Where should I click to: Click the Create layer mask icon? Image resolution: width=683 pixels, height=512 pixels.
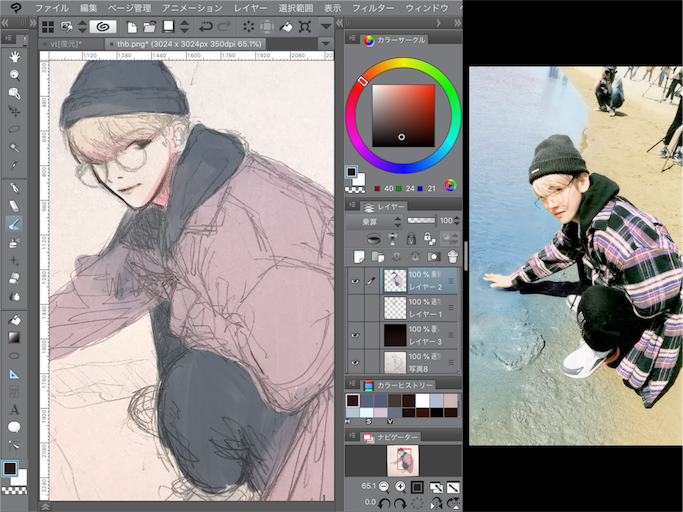pyautogui.click(x=433, y=257)
